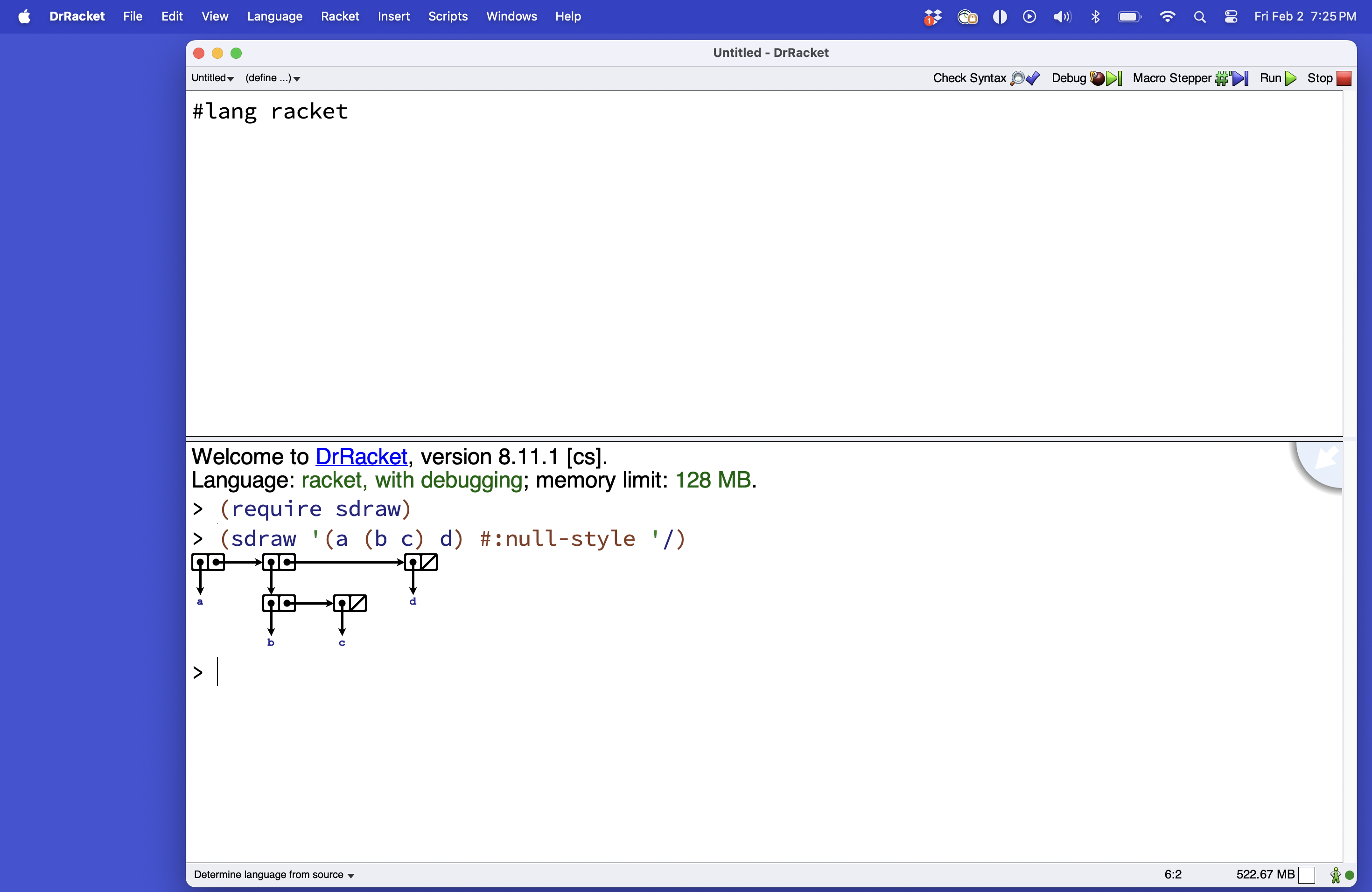Run the program with the green arrow
Image resolution: width=1372 pixels, height=892 pixels.
[1291, 78]
